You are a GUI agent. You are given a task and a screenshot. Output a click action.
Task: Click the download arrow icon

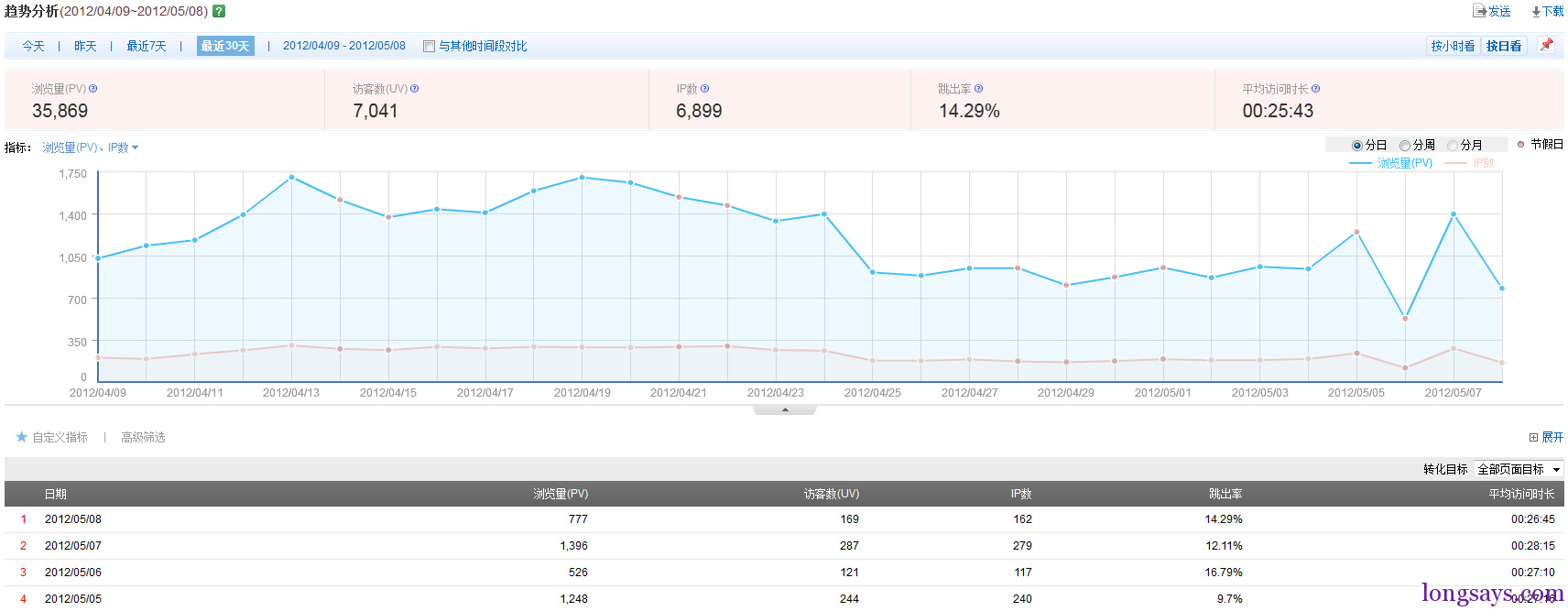(x=1536, y=12)
